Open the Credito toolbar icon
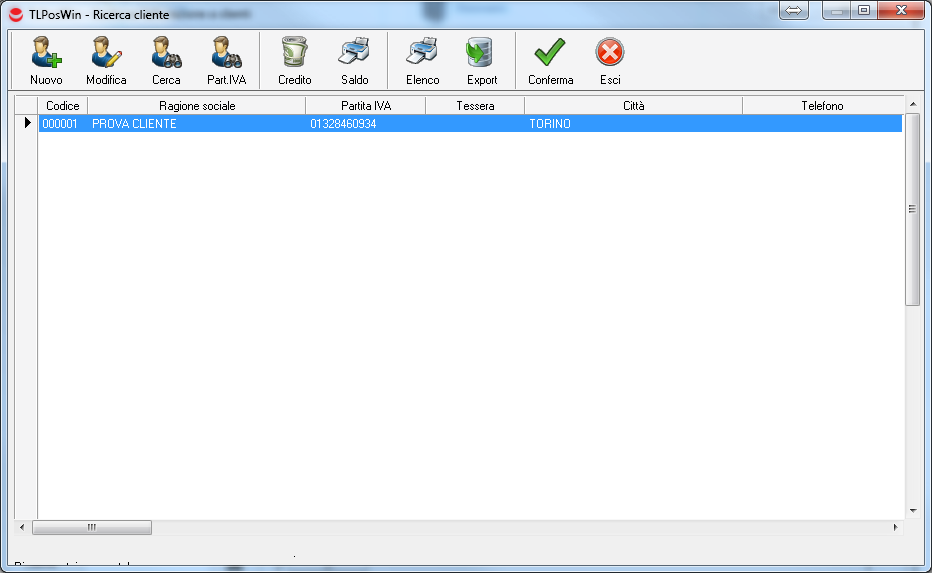932x573 pixels. [x=294, y=52]
